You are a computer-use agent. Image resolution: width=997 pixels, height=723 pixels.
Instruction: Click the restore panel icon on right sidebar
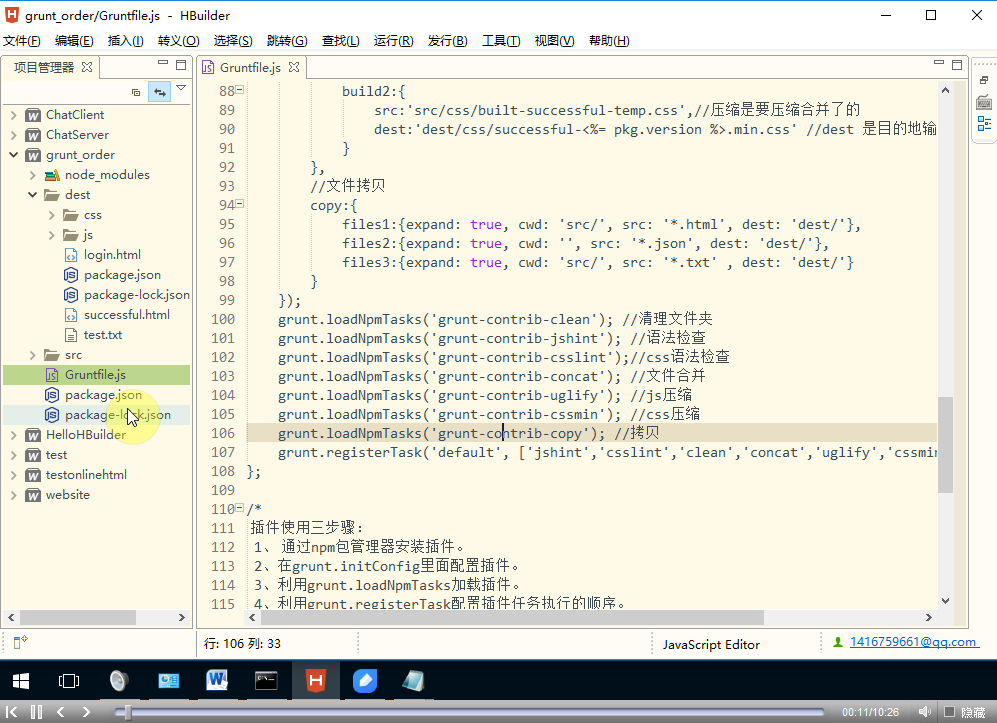(x=984, y=80)
